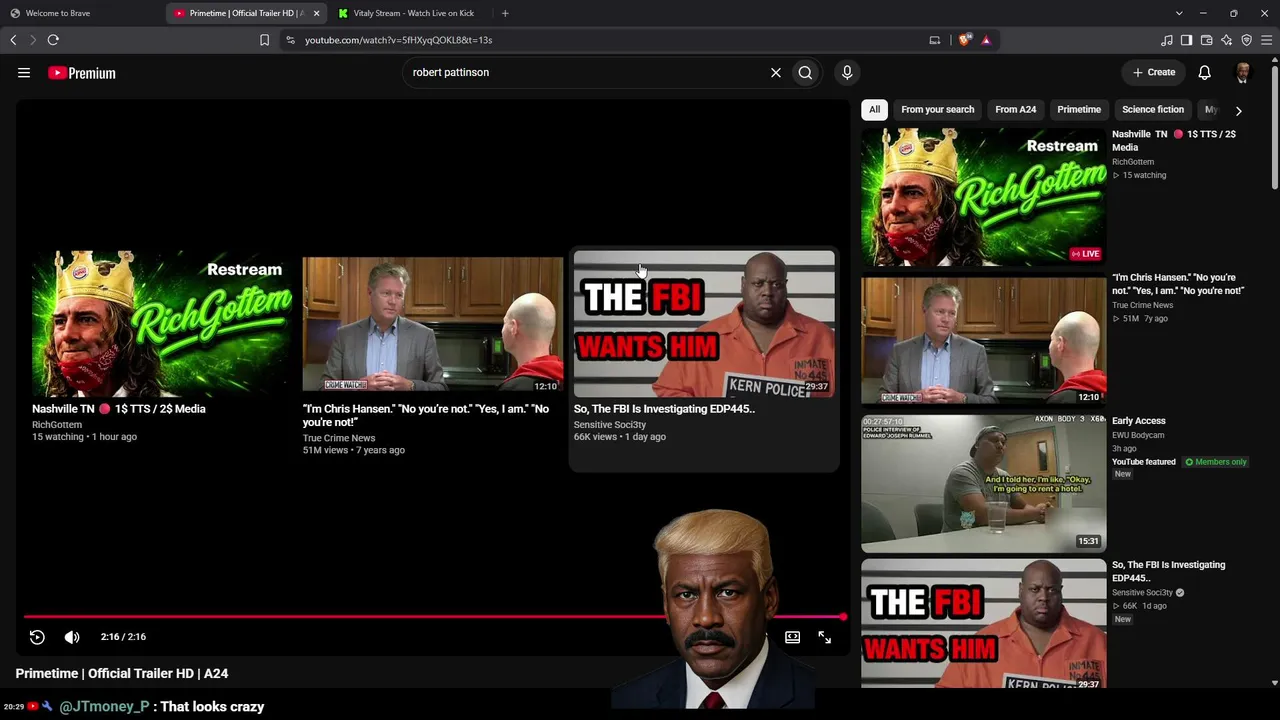
Task: Open Brave media playlist music icon
Action: (x=1167, y=40)
